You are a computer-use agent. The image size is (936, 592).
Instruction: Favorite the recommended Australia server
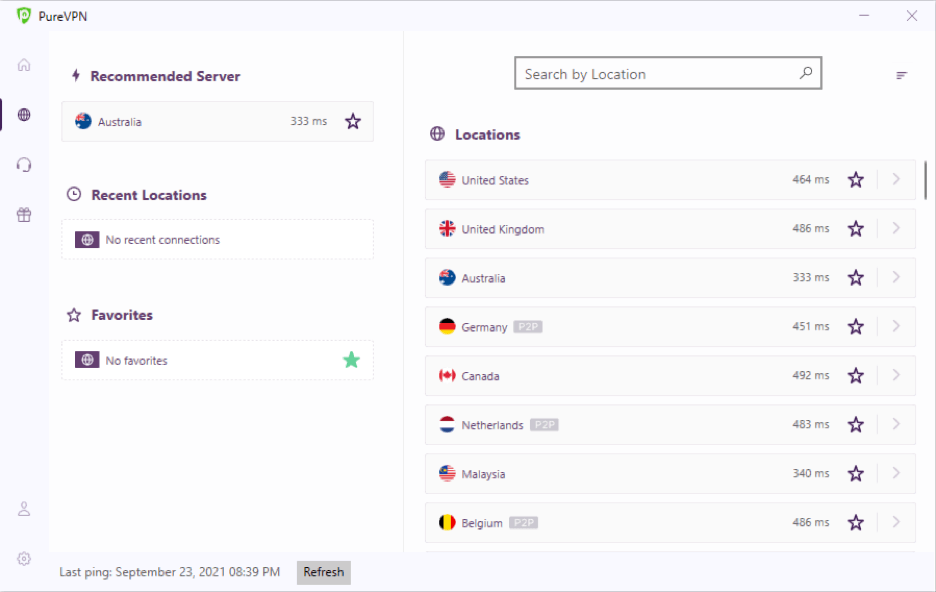pos(353,121)
